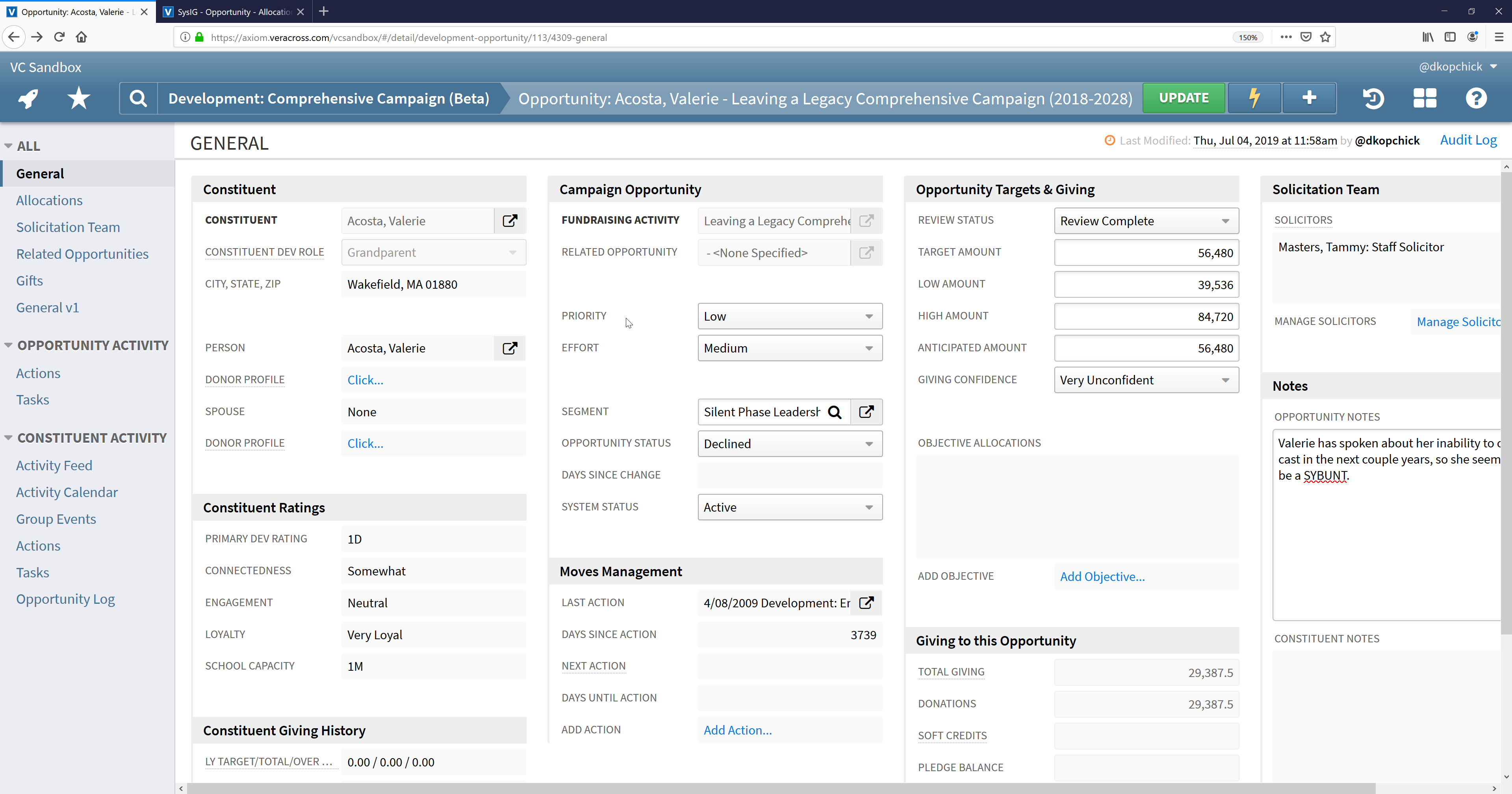
Task: Click the Segment search magnifier icon
Action: [835, 412]
